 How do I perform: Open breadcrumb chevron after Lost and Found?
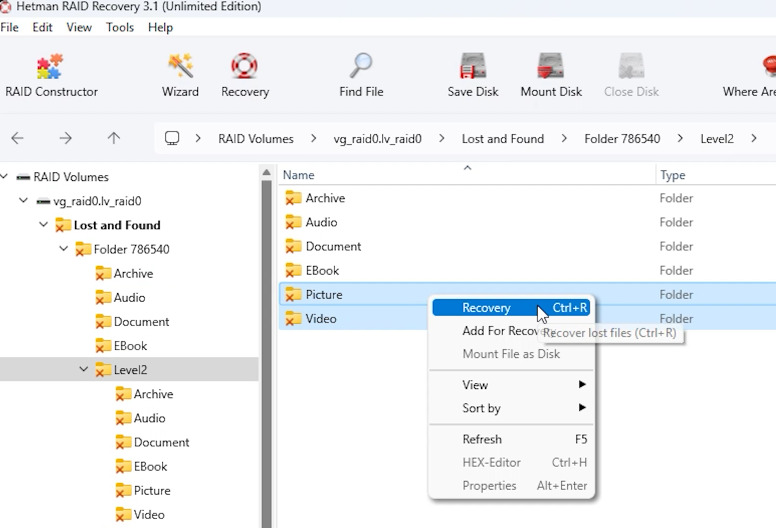[564, 139]
